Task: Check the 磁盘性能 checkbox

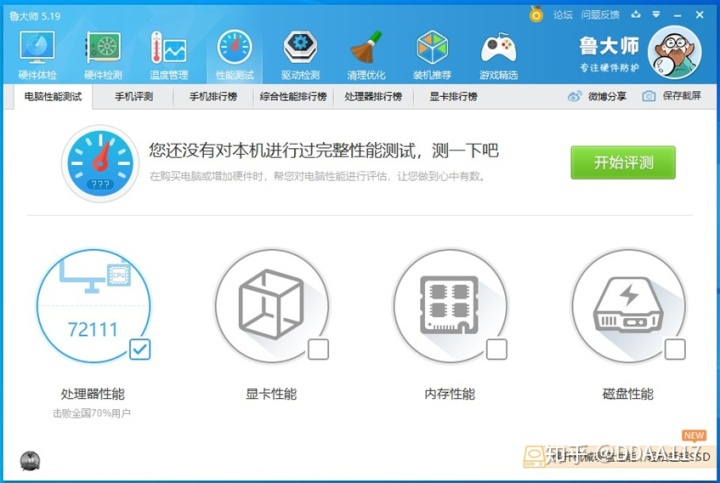Action: (675, 349)
